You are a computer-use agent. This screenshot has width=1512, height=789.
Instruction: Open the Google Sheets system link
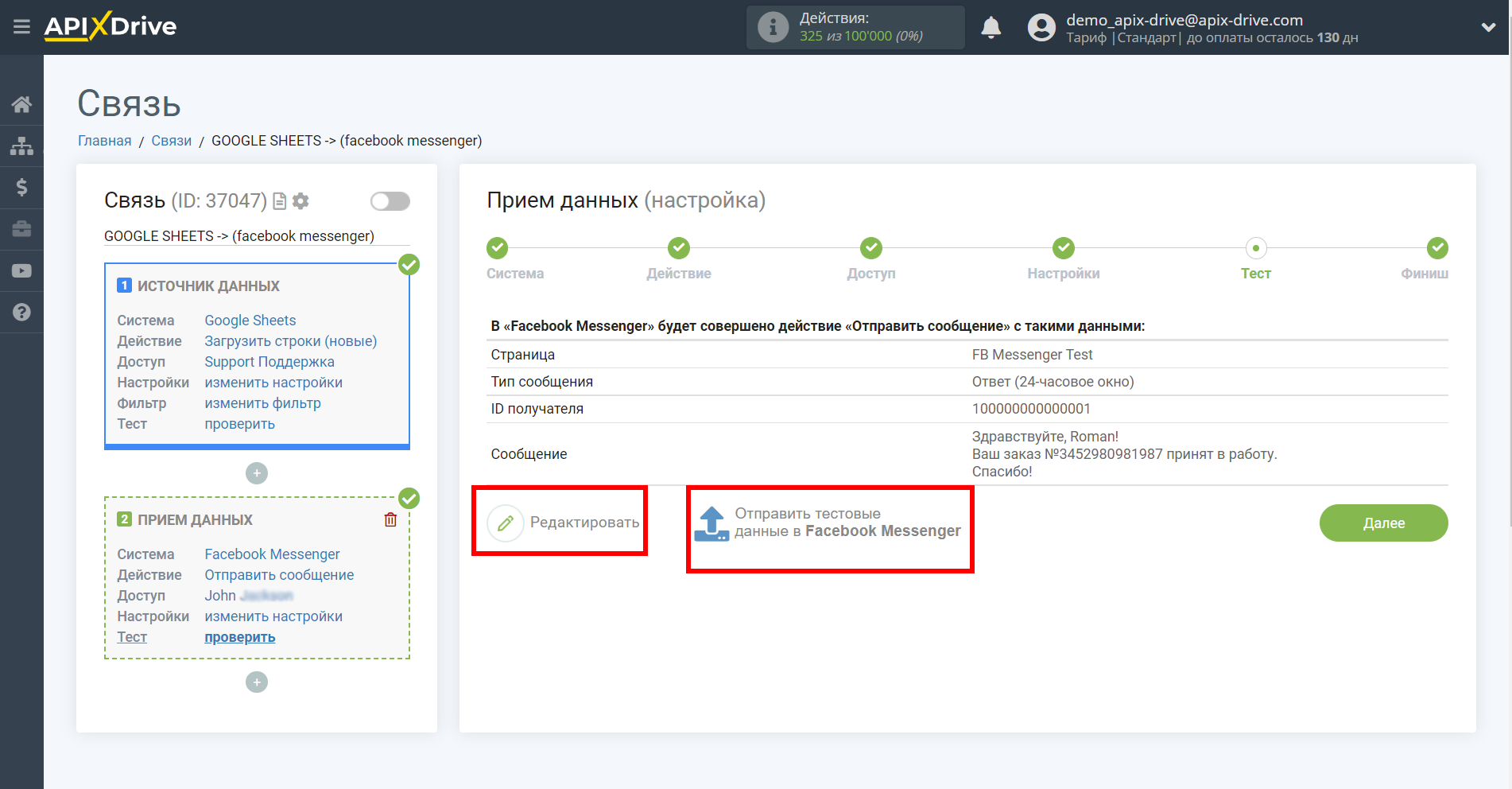point(250,321)
